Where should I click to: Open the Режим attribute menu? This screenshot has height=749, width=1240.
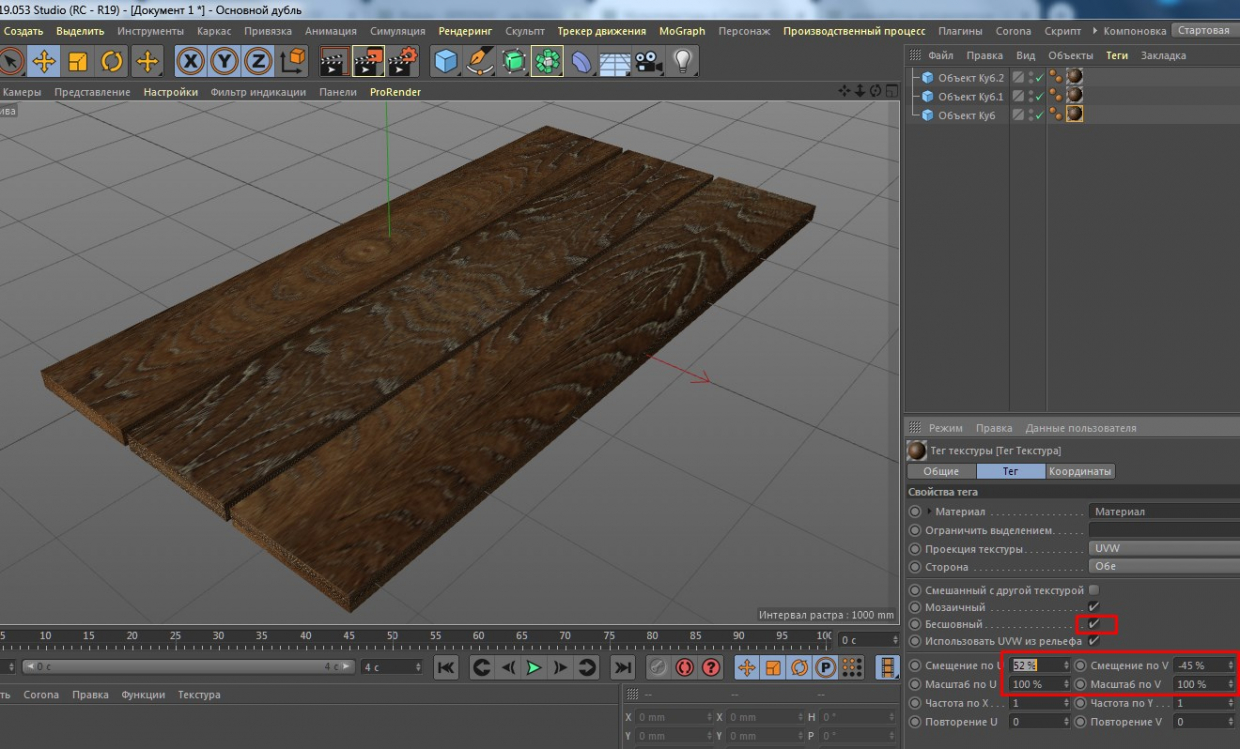(945, 428)
